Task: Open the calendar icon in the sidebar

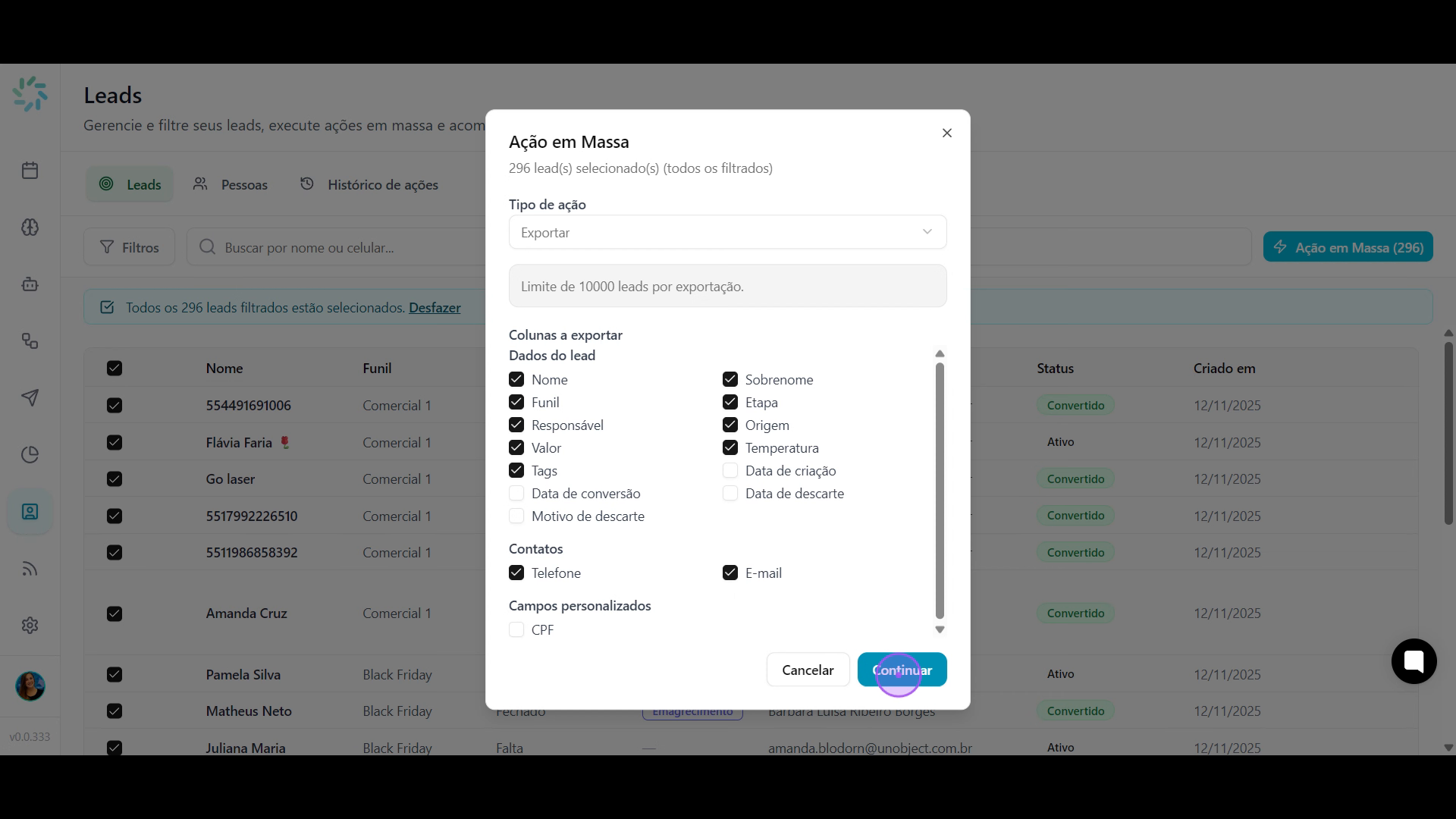Action: pyautogui.click(x=30, y=171)
